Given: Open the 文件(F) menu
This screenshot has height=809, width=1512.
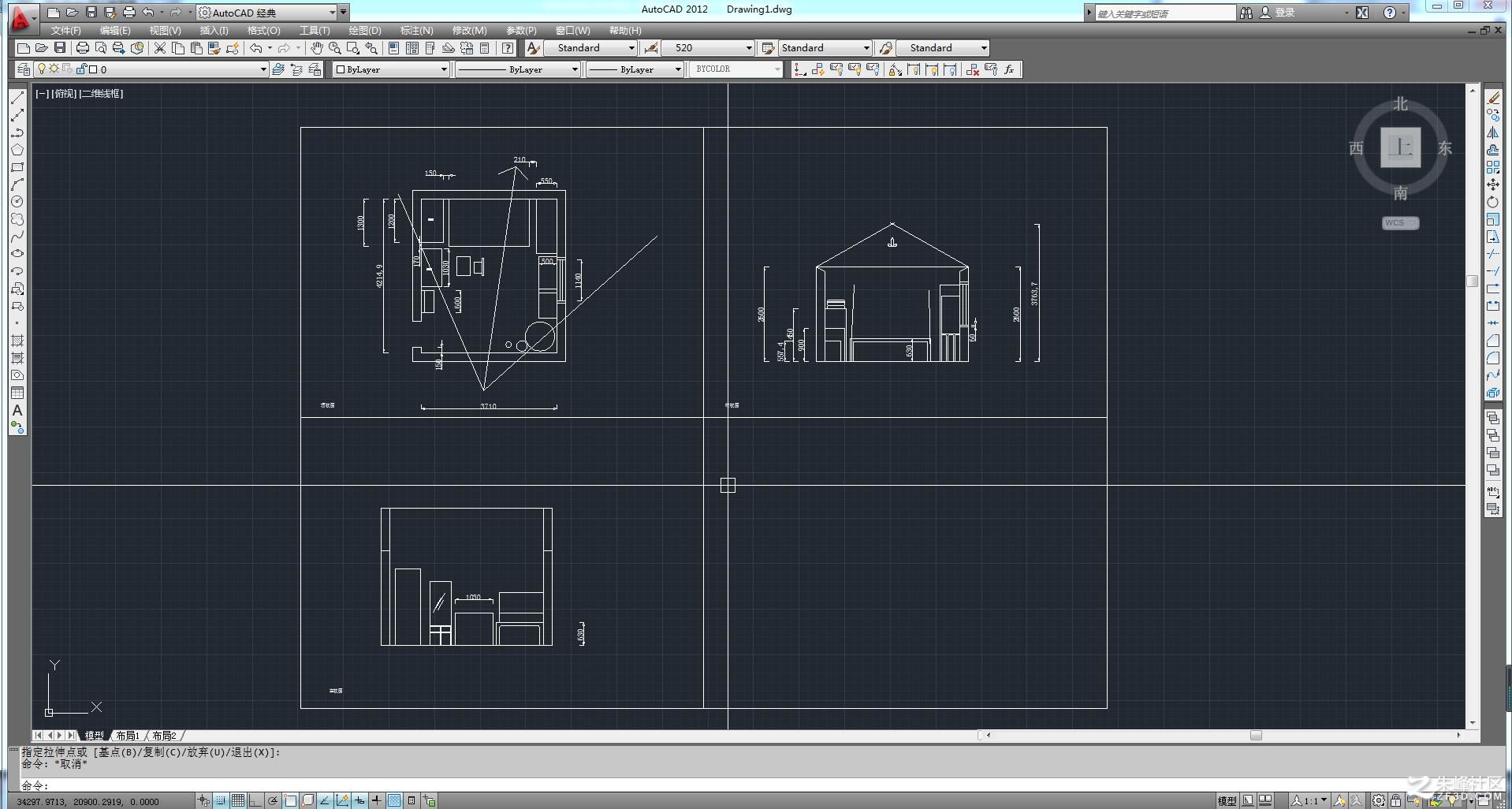Looking at the screenshot, I should [66, 31].
